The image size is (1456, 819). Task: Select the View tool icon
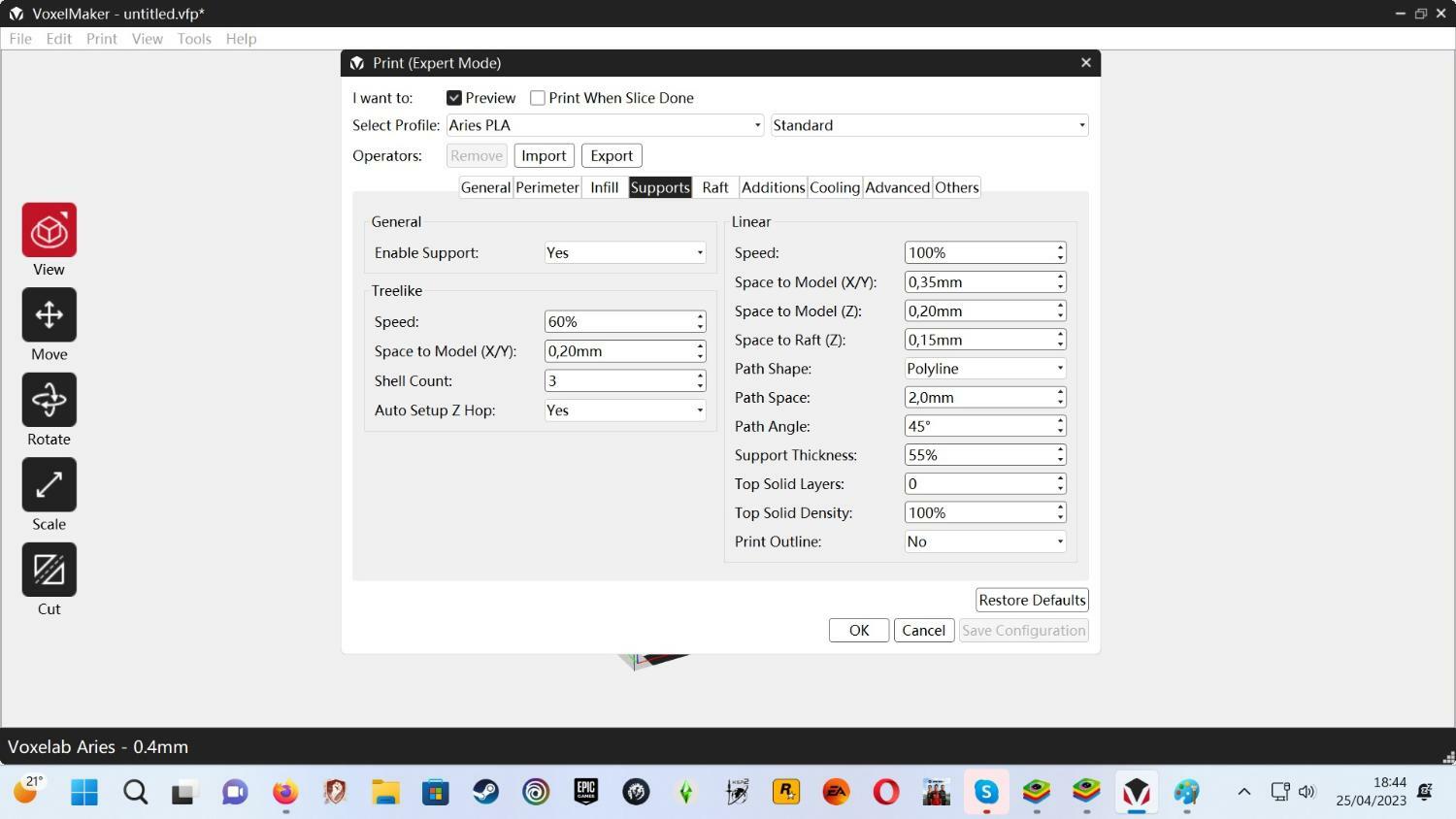click(50, 230)
